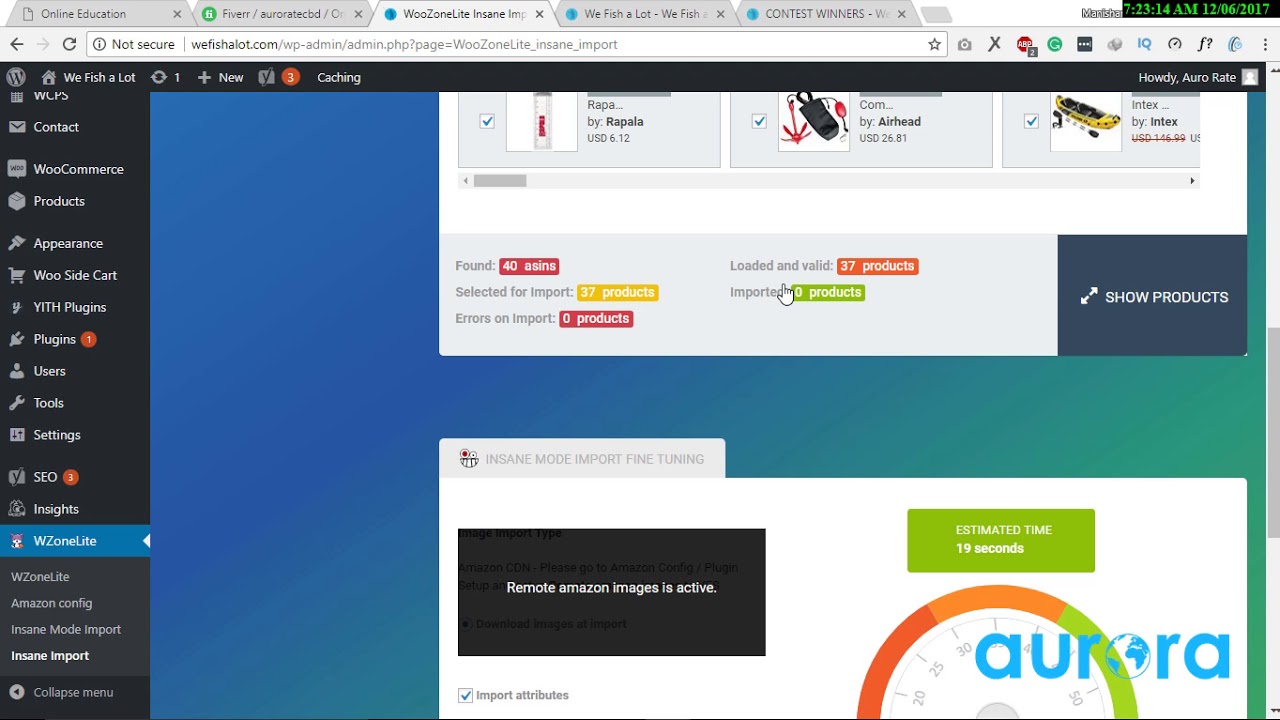Click the WooCommerce menu icon
The image size is (1280, 720).
pyautogui.click(x=17, y=169)
